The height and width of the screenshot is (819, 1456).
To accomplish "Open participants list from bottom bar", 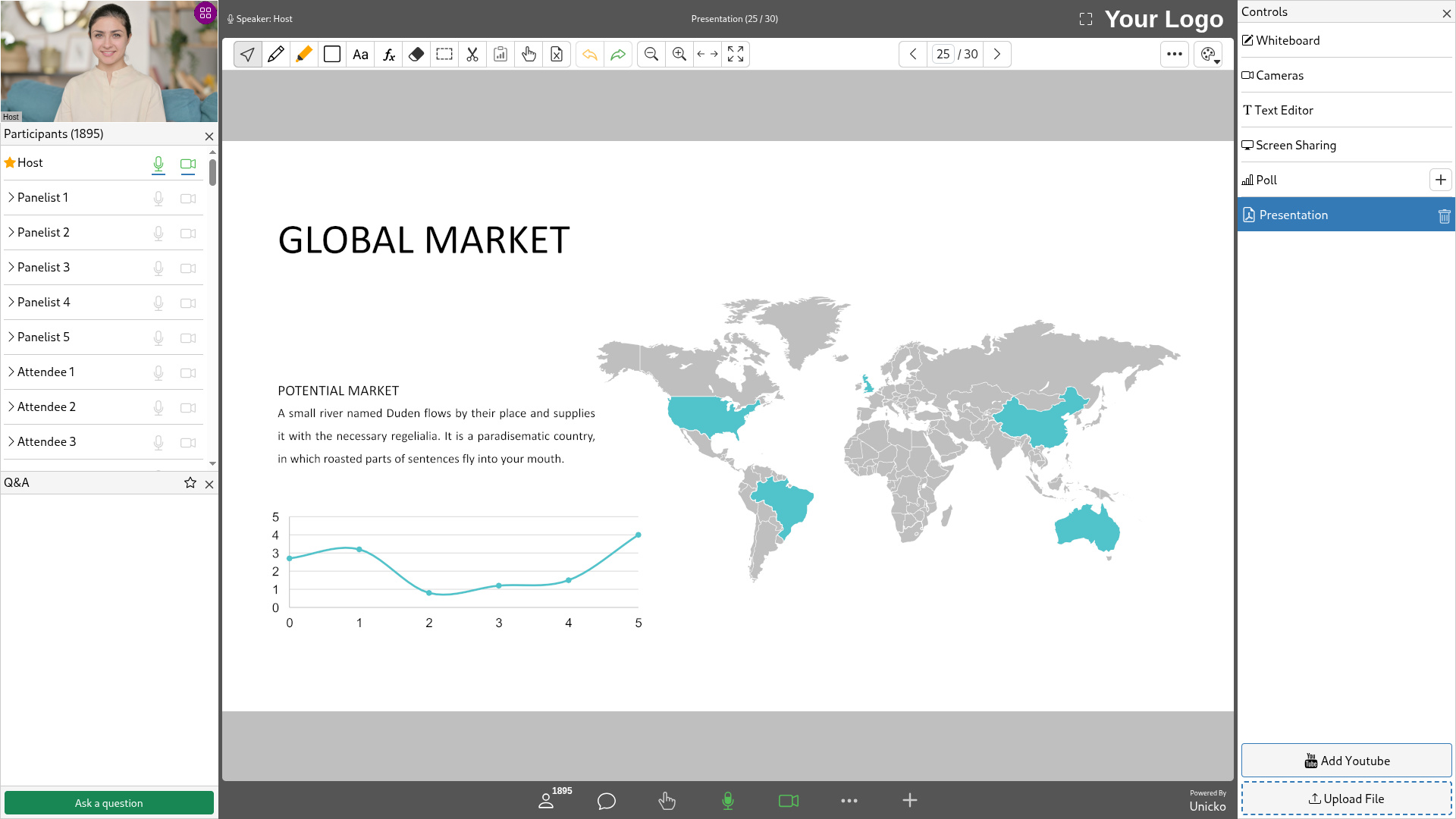I will [546, 801].
